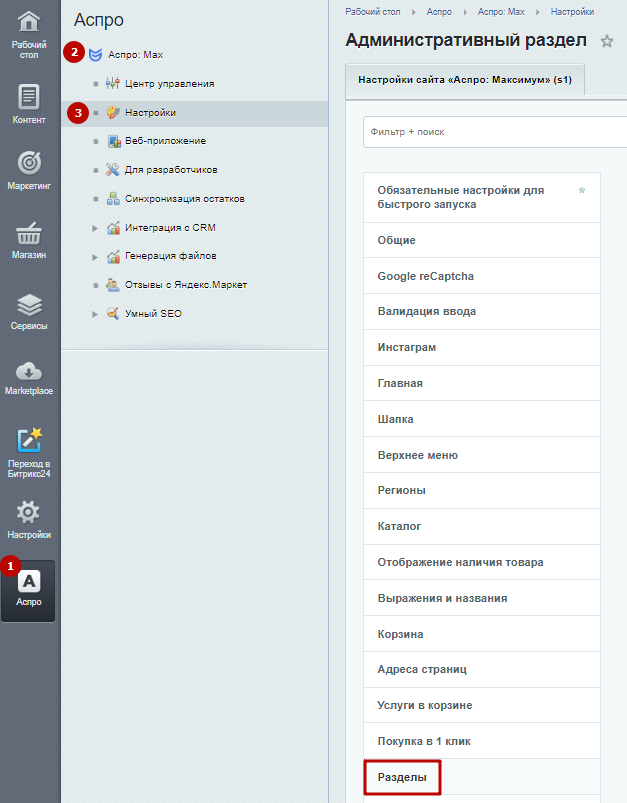627x803 pixels.
Task: Open the Настройки gear icon in sidebar
Action: (x=28, y=512)
